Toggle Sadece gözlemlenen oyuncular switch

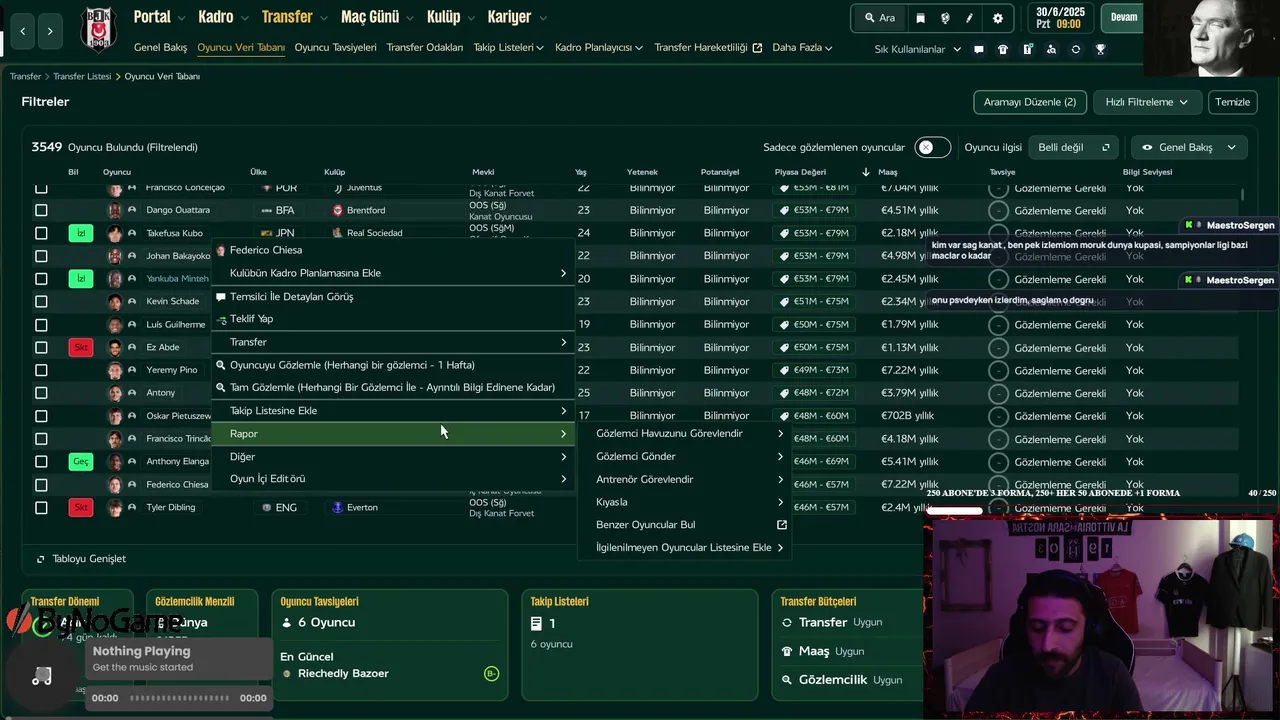[x=932, y=147]
